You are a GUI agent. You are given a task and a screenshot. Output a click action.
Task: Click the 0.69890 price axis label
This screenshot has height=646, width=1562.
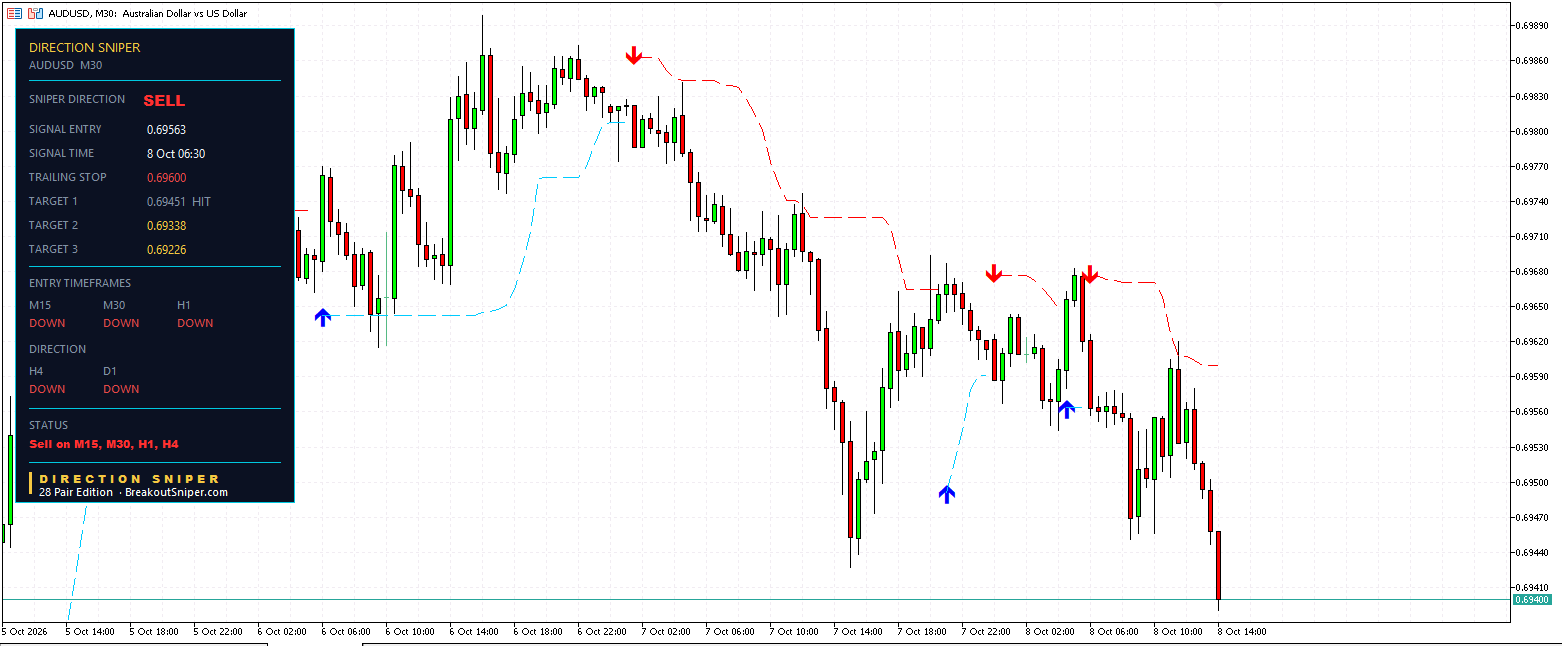(x=1533, y=25)
